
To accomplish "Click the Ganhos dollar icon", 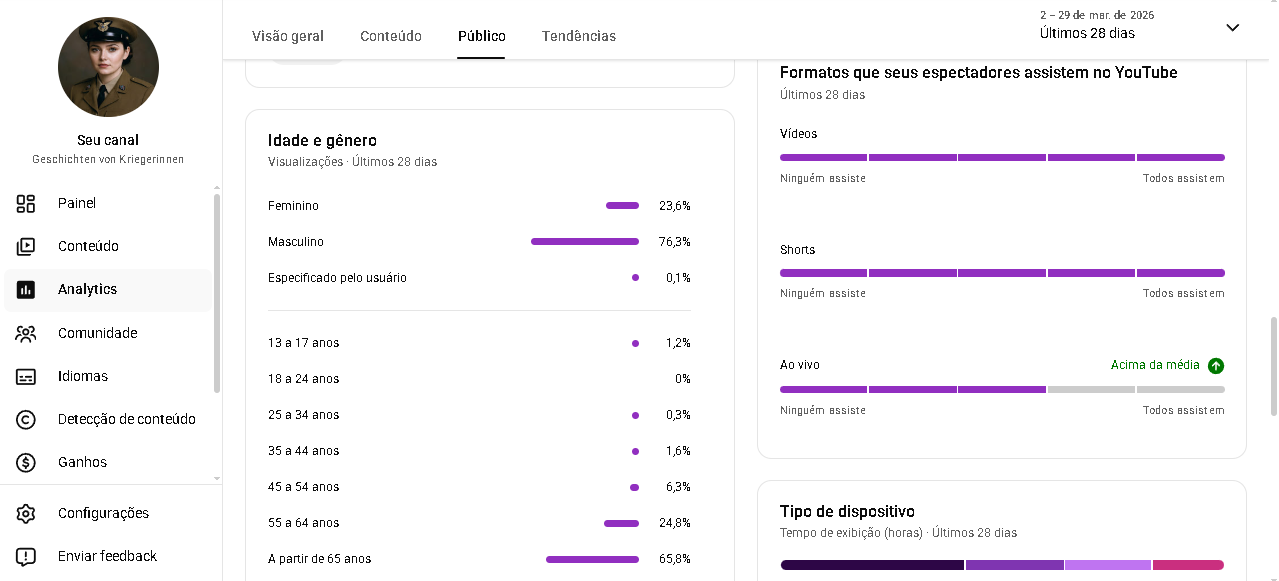I will (26, 463).
